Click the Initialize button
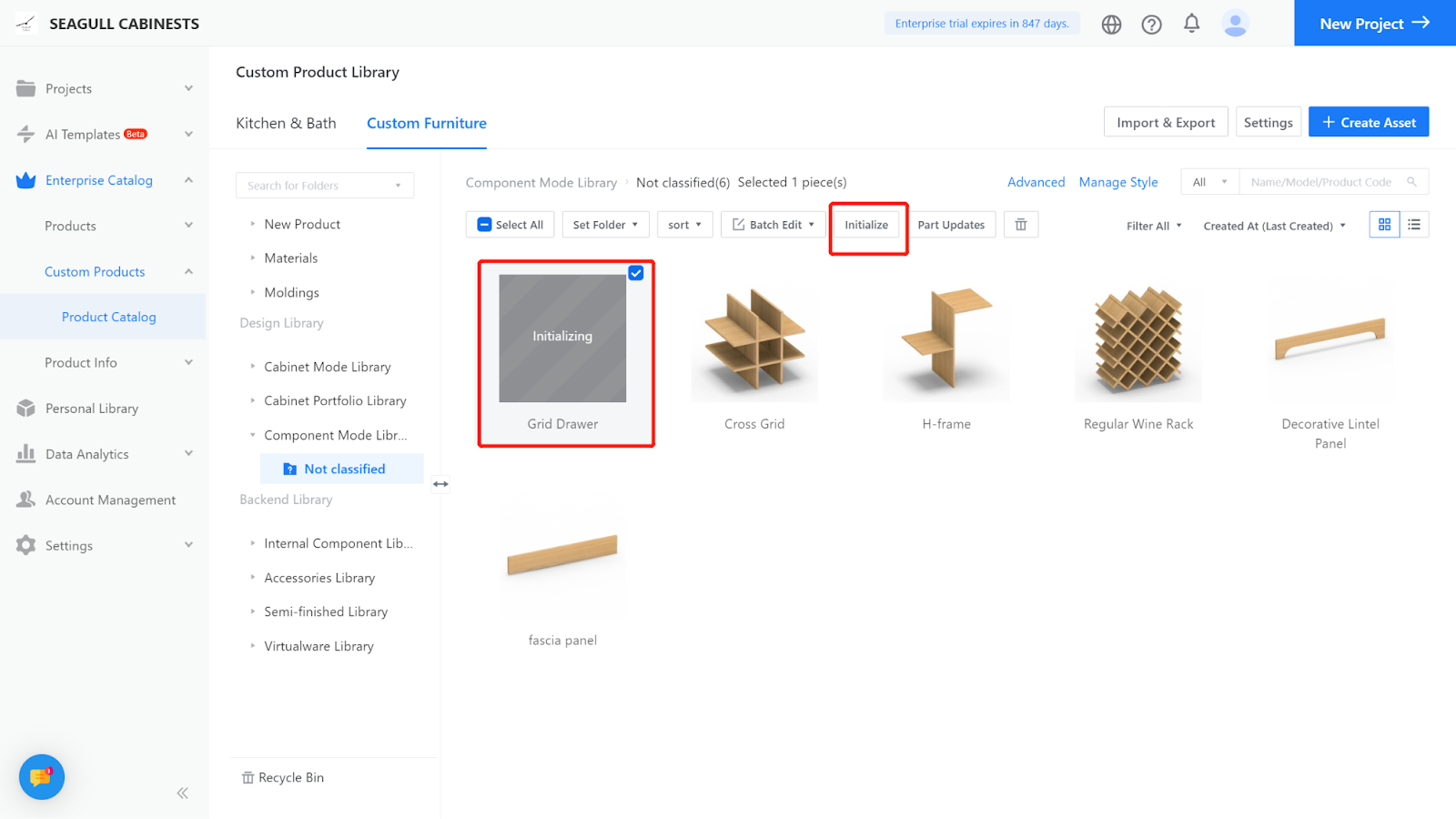Image resolution: width=1456 pixels, height=819 pixels. (x=866, y=225)
